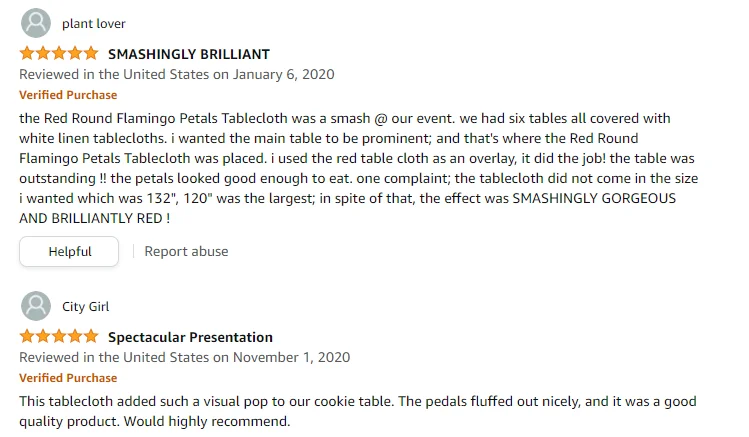Click third star of City Girl's rating

[x=59, y=337]
